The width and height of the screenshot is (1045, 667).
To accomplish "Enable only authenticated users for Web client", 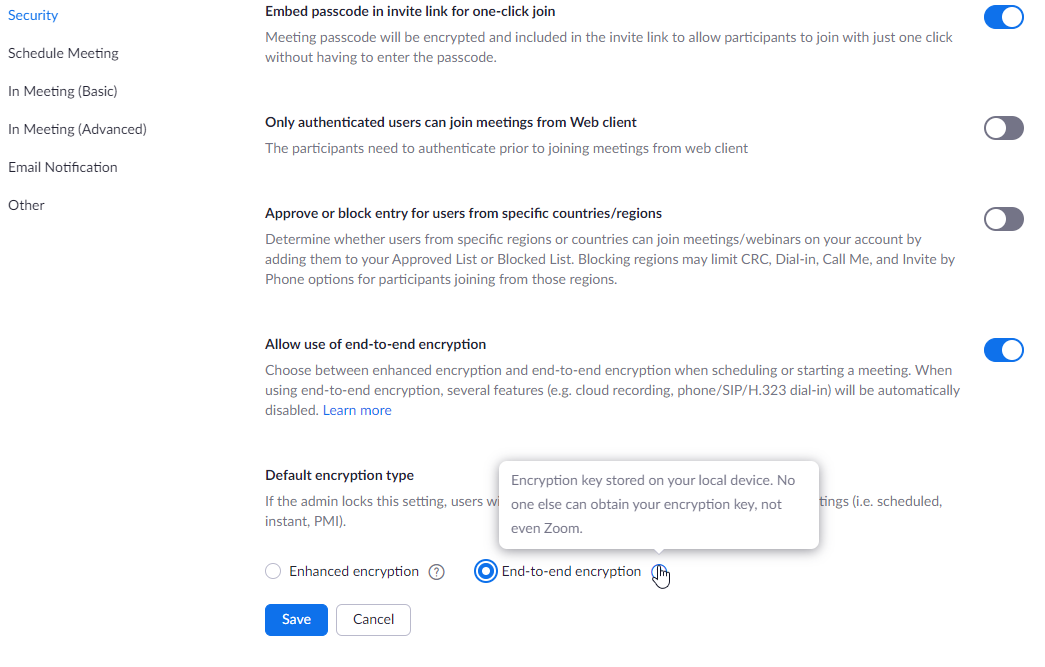I will coord(1003,128).
